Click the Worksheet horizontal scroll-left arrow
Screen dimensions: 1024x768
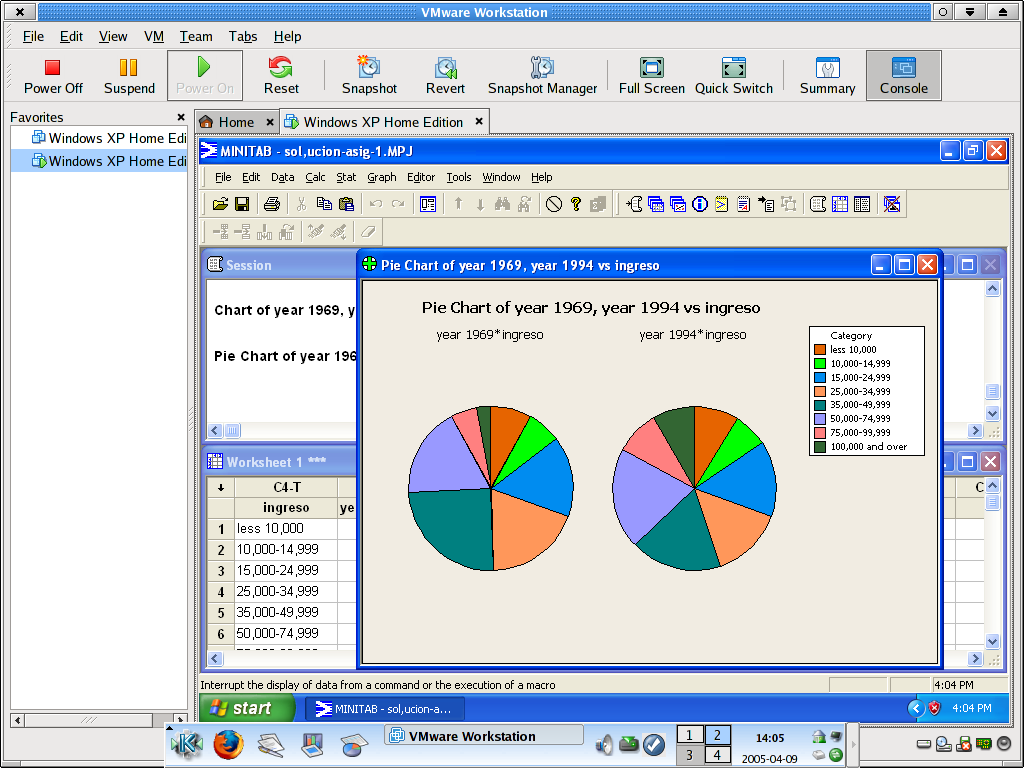215,659
